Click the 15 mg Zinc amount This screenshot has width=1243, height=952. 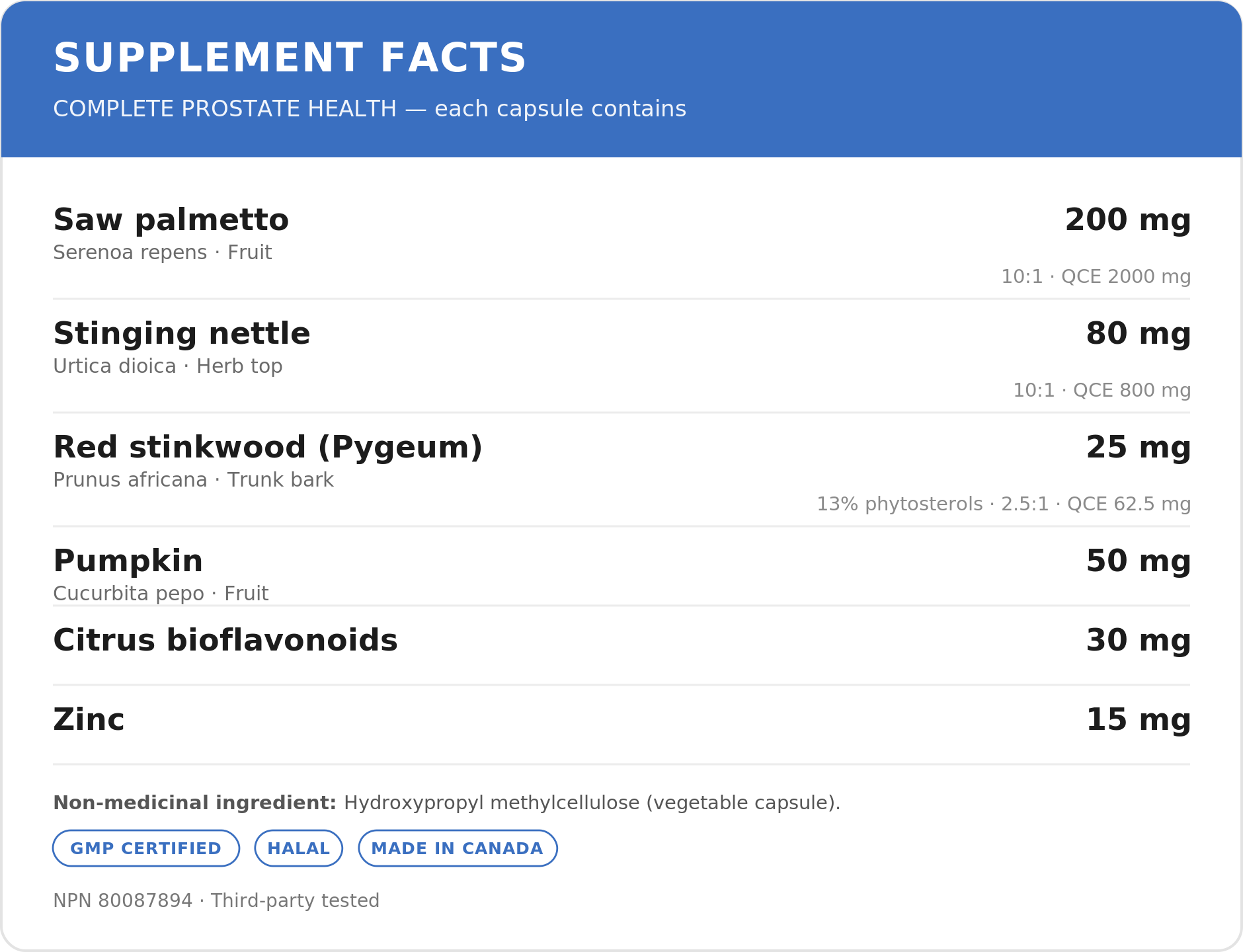coord(1139,720)
